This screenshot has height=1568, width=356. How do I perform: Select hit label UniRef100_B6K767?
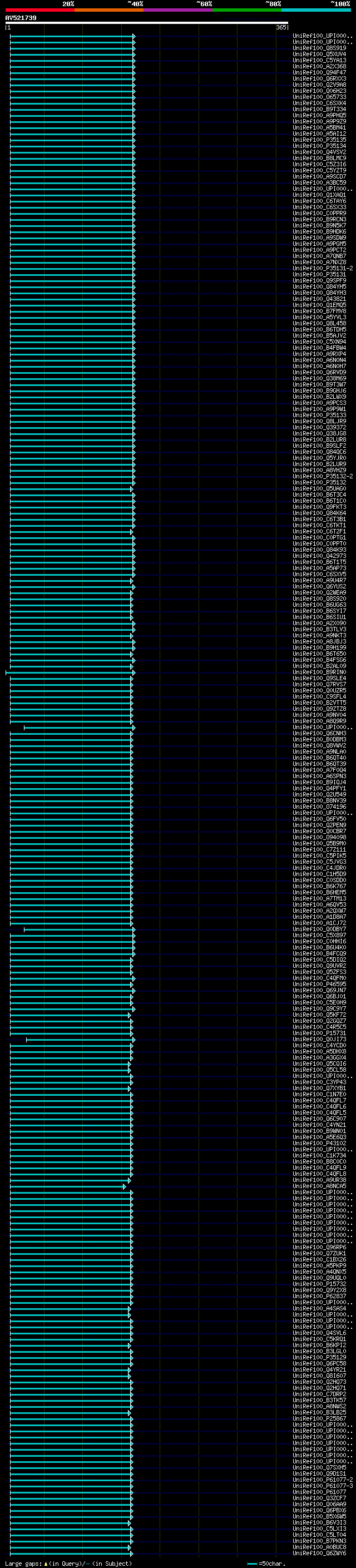point(319,886)
